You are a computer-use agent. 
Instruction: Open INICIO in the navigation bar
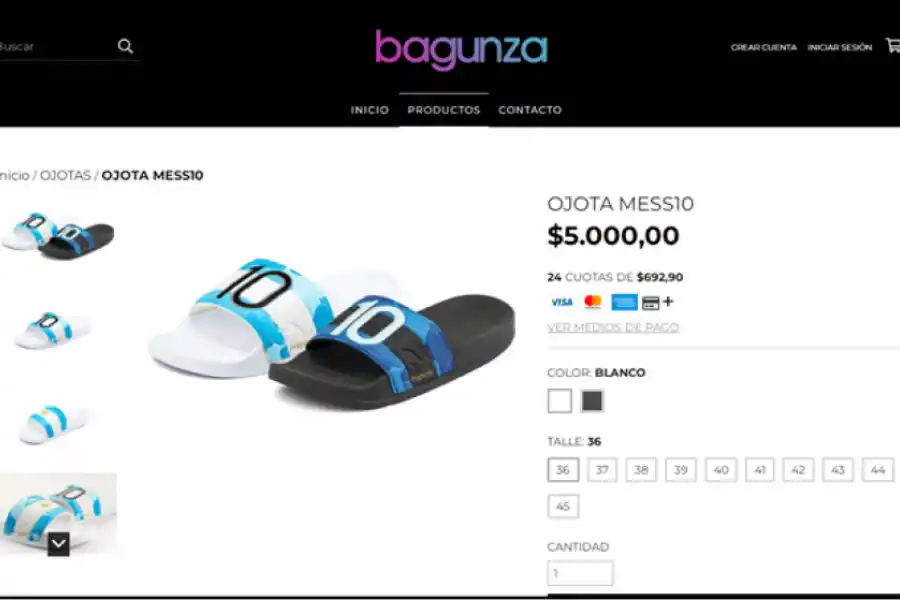click(370, 110)
